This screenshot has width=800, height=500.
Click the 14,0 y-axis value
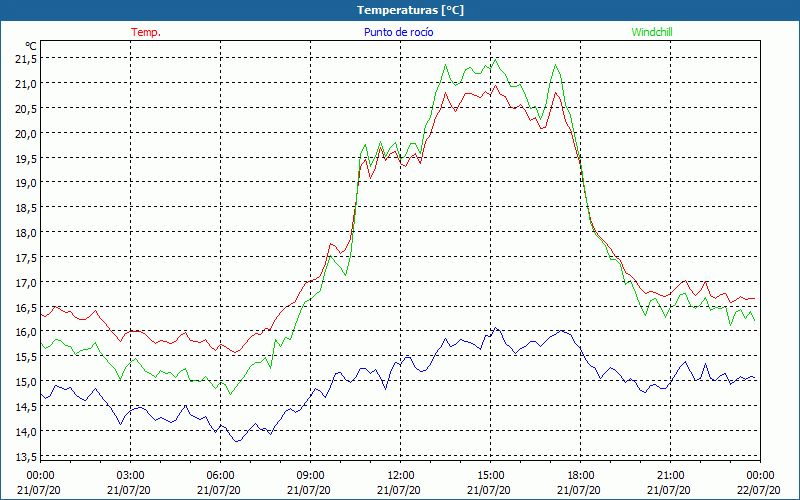[x=26, y=432]
